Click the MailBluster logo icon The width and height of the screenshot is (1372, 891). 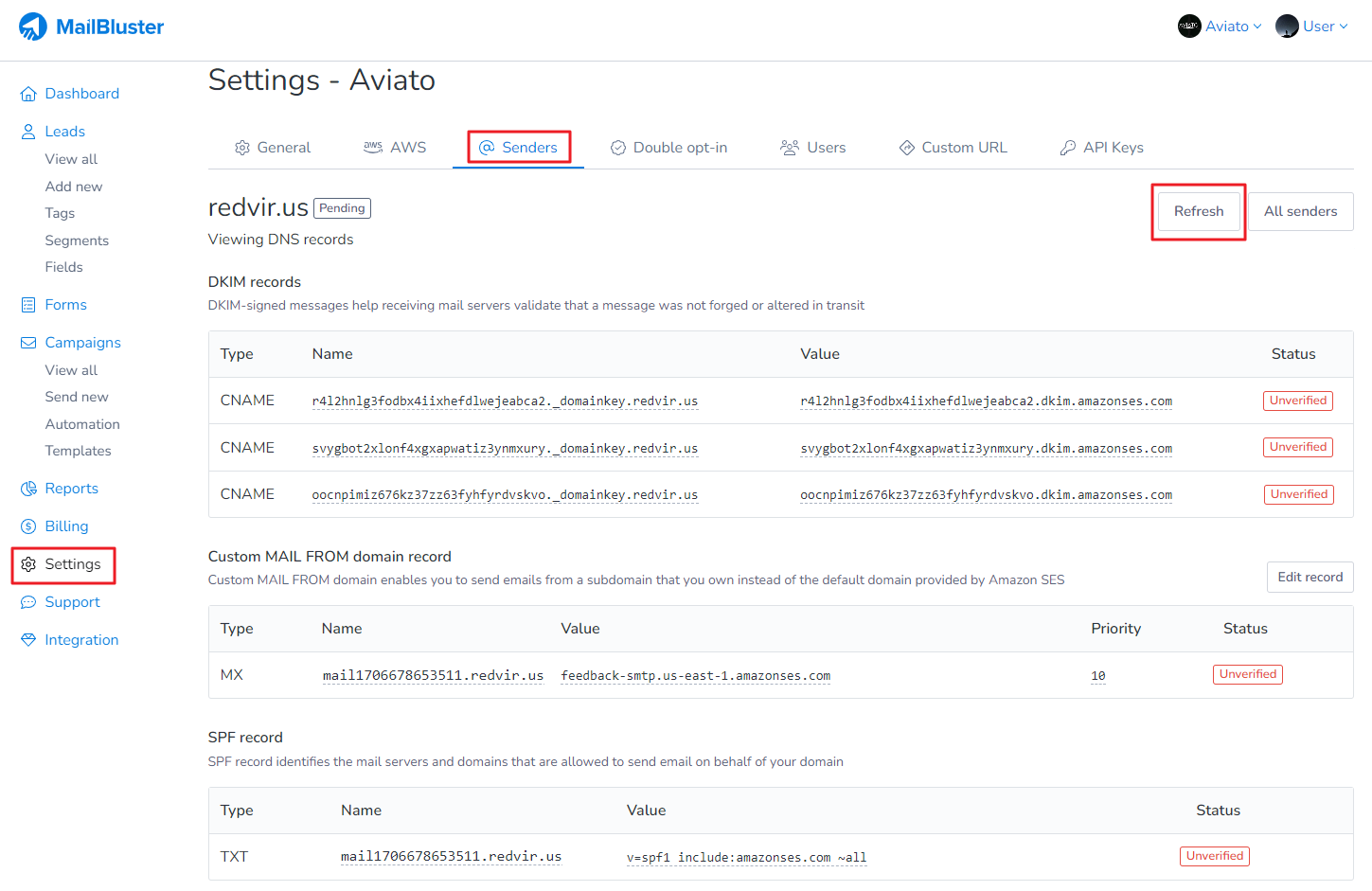tap(33, 27)
